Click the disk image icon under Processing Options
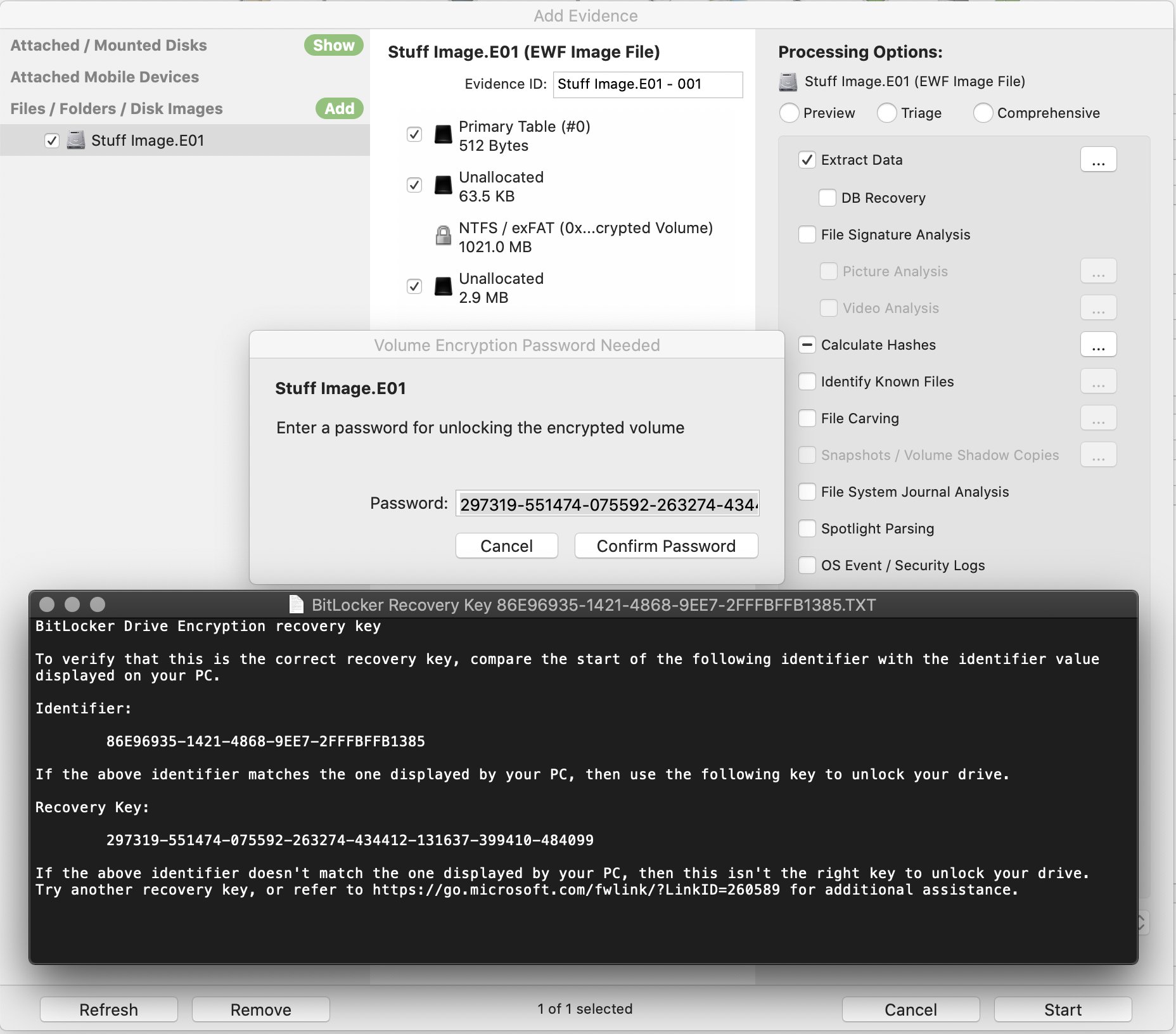Screen dimensions: 1176x1034 coord(788,82)
